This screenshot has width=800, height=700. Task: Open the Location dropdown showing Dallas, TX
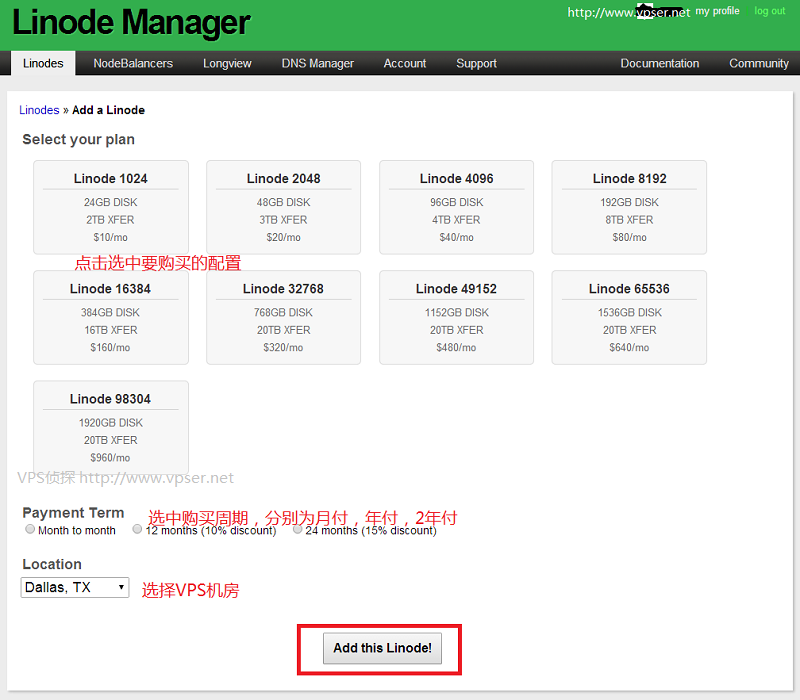point(74,587)
